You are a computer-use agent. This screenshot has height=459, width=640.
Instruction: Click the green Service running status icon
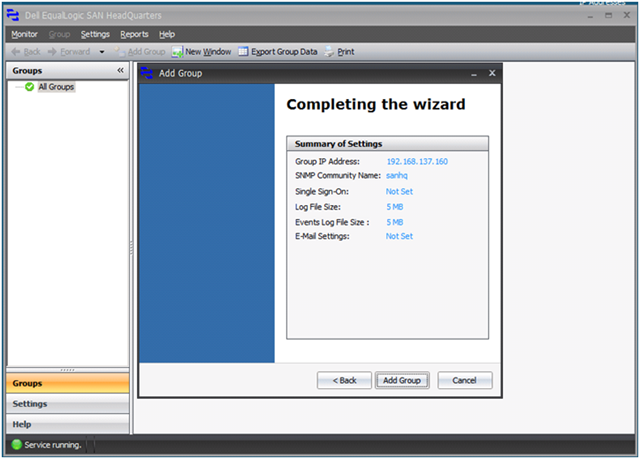[x=17, y=444]
